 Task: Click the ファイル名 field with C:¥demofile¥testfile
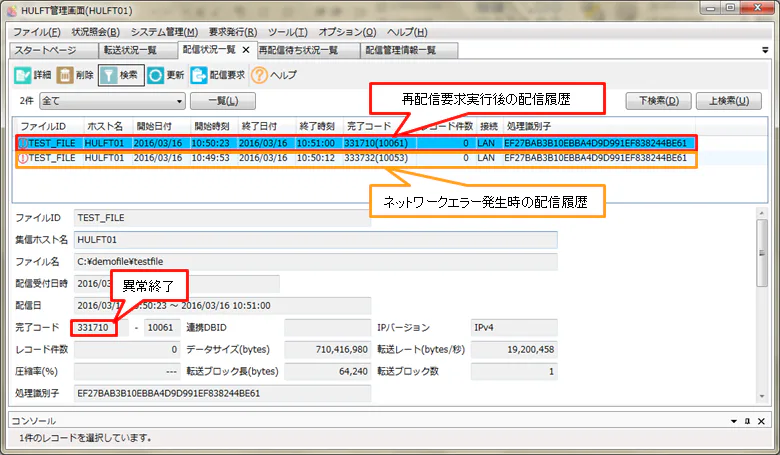click(x=315, y=262)
